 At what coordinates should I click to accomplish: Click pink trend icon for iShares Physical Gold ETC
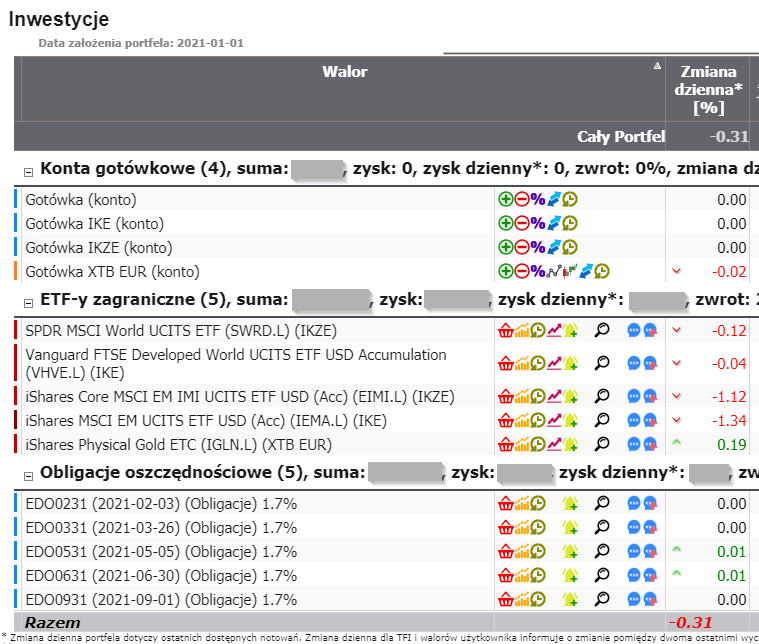click(x=554, y=444)
